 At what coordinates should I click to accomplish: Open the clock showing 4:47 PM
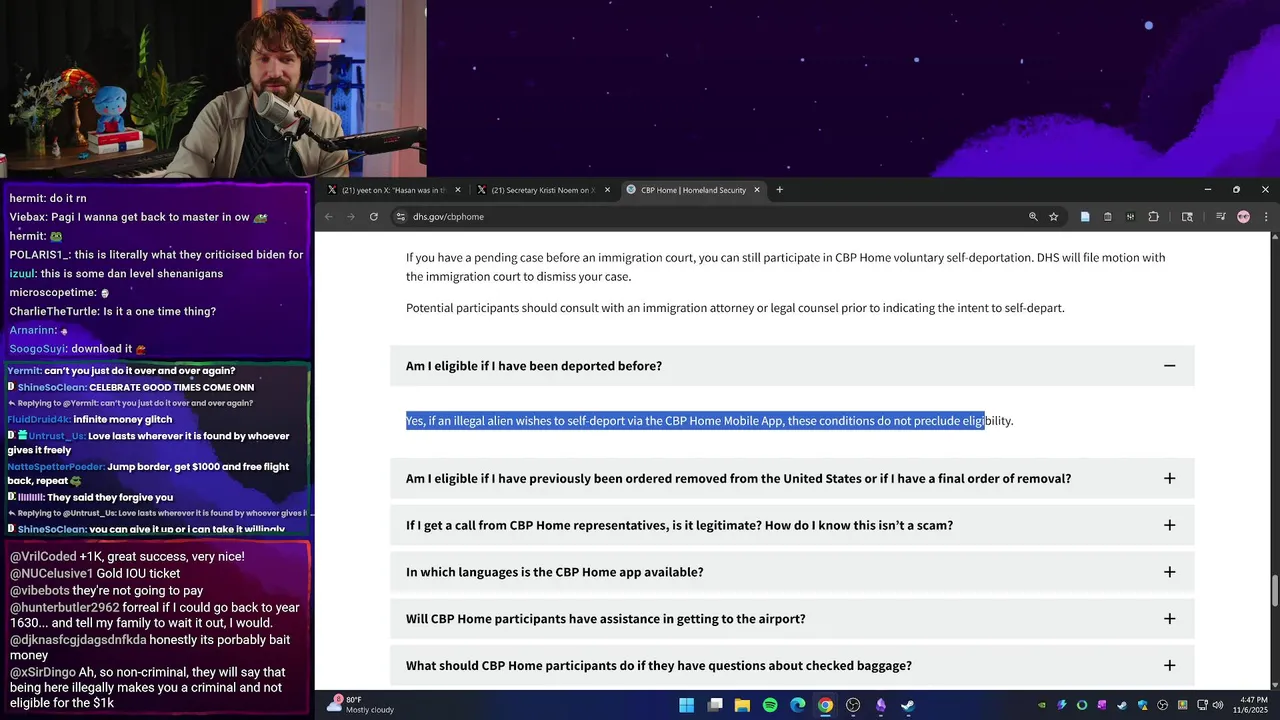coord(1253,705)
